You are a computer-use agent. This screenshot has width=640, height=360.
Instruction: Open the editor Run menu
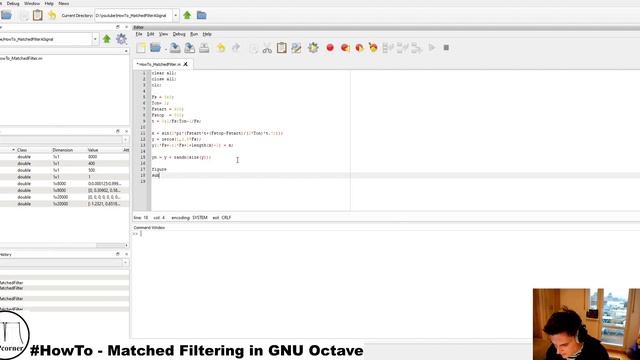click(194, 34)
